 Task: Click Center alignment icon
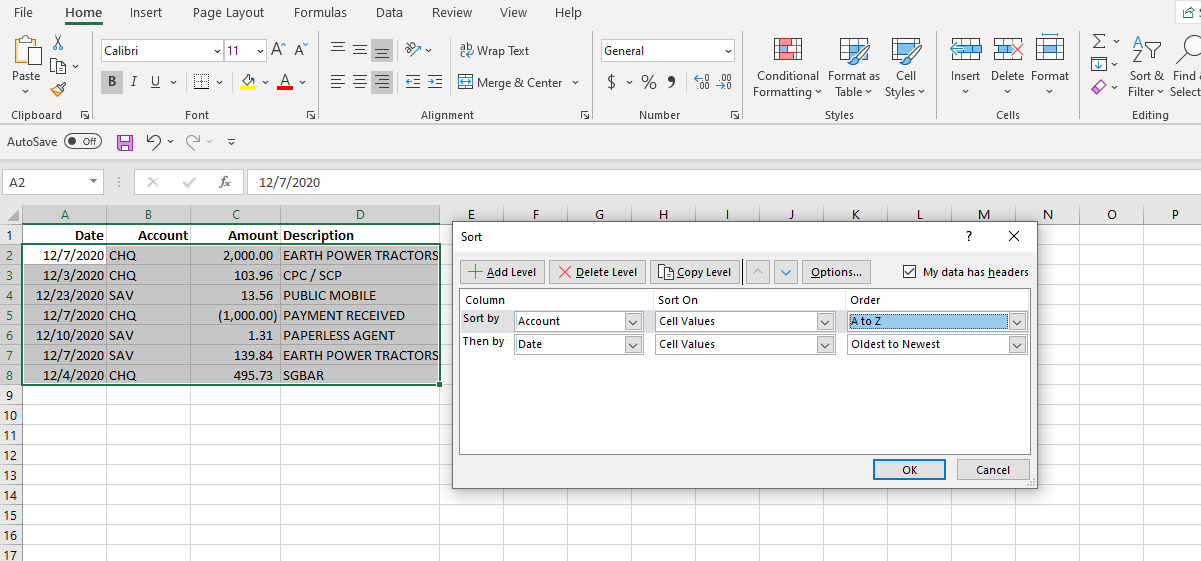point(360,82)
